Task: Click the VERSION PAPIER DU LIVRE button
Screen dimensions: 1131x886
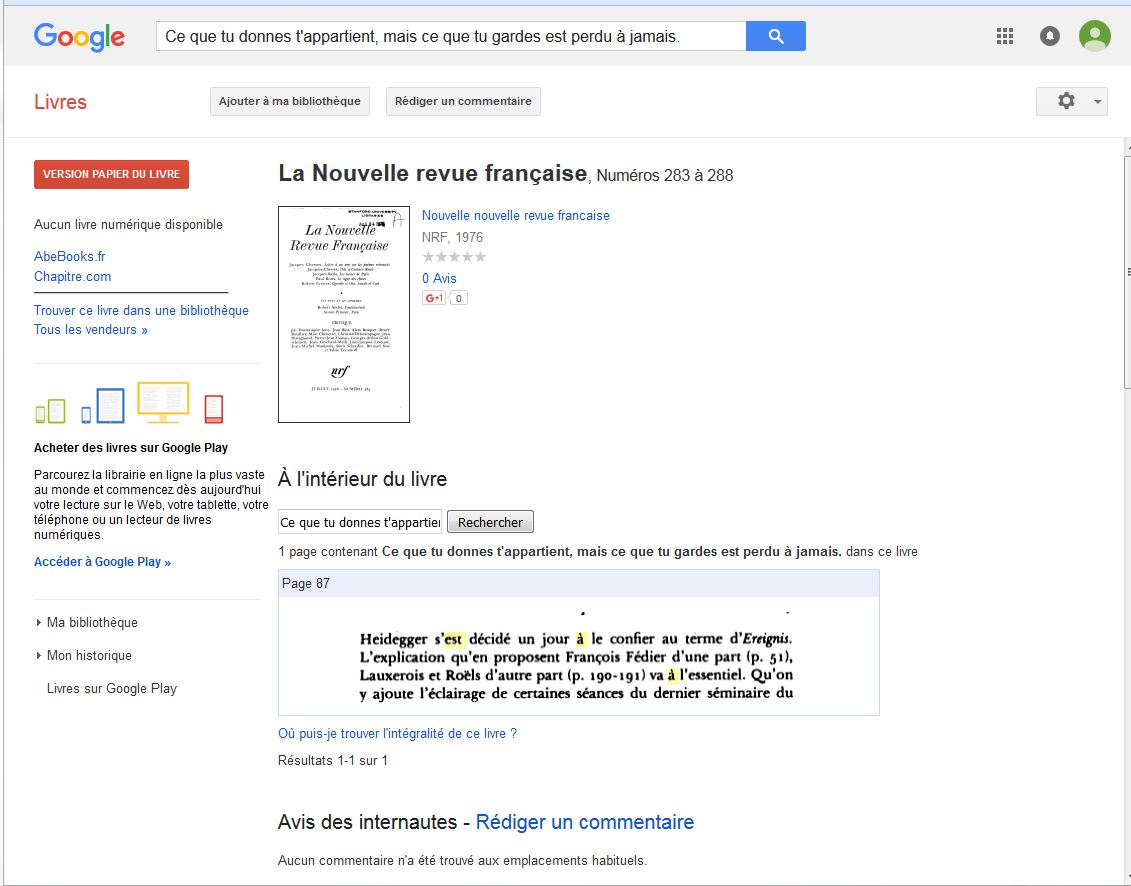Action: pos(111,174)
